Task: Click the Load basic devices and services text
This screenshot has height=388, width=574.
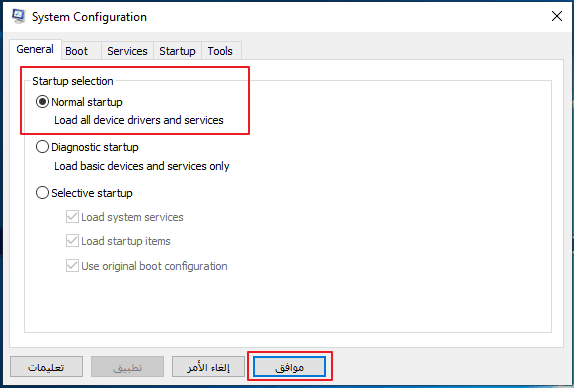Action: 142,166
